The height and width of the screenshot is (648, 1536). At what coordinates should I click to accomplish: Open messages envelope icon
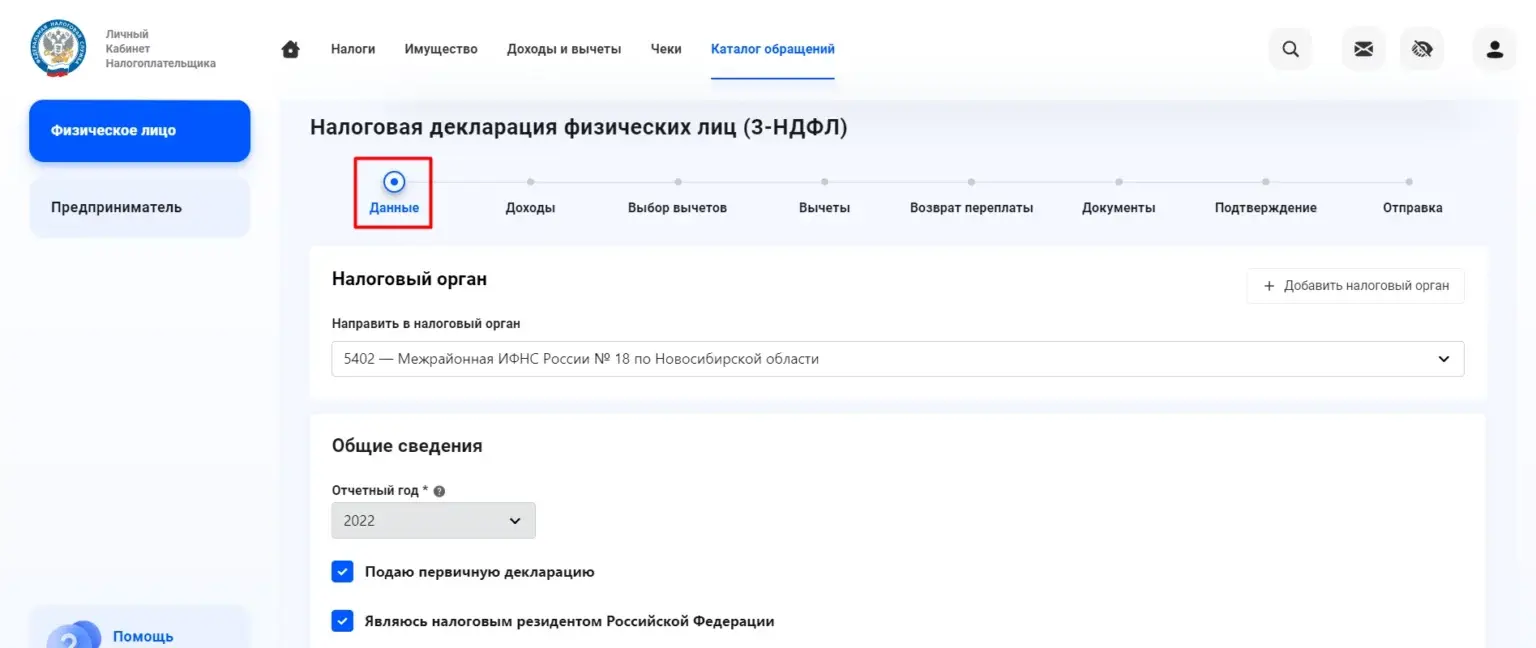pos(1363,49)
